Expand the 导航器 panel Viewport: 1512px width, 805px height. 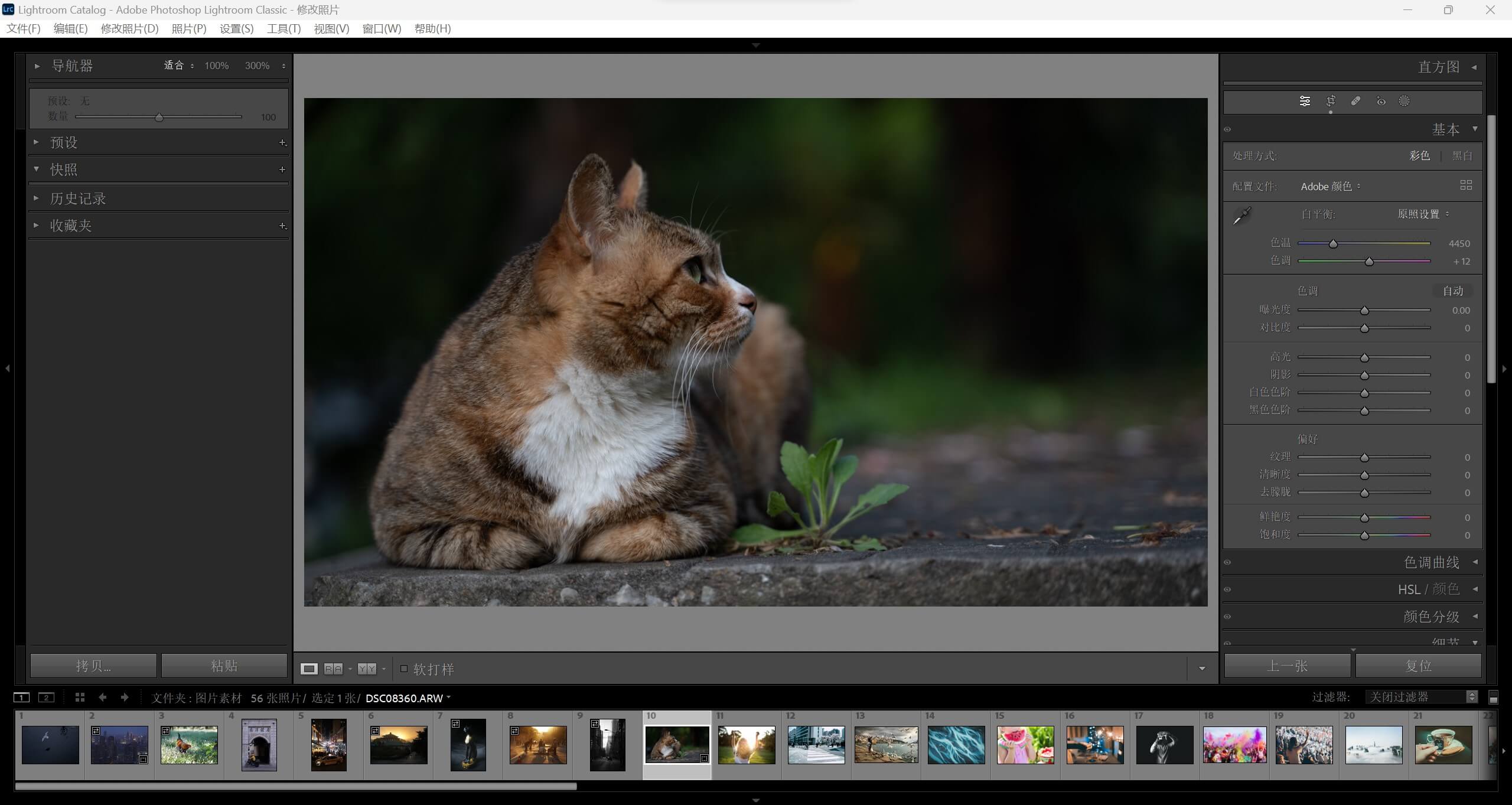coord(37,66)
